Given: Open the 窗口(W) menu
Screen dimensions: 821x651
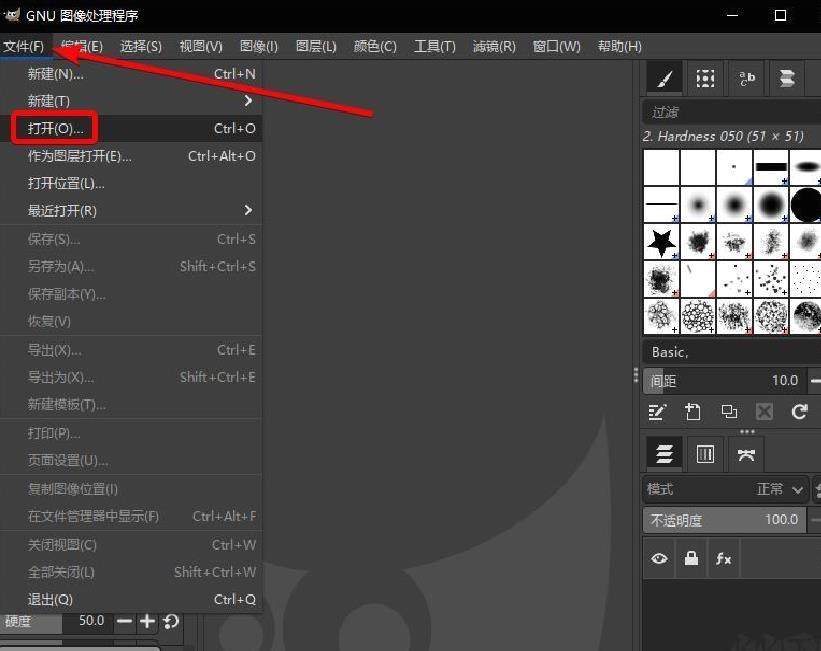Looking at the screenshot, I should click(557, 47).
